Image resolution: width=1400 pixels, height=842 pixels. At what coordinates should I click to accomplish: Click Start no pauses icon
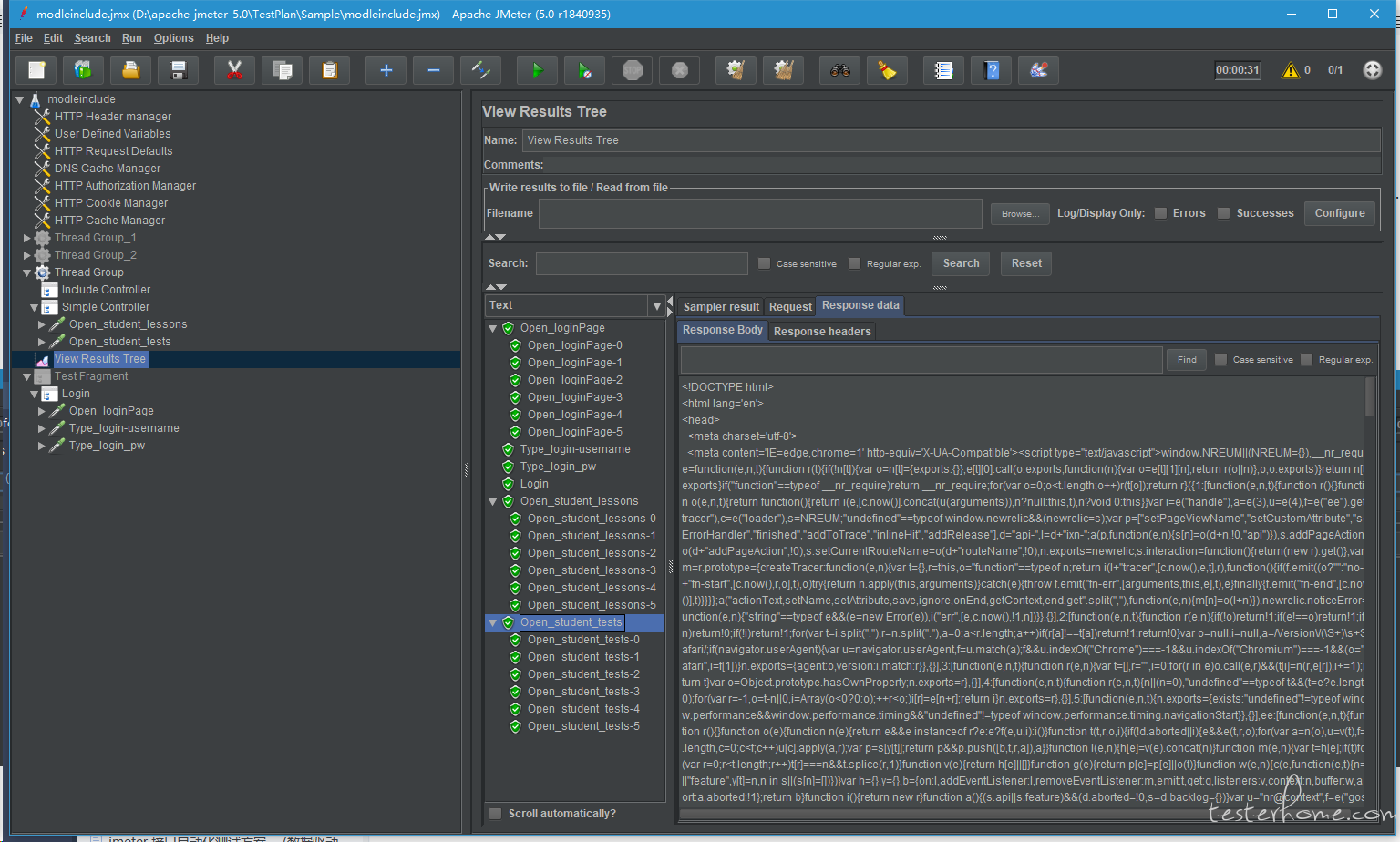584,70
